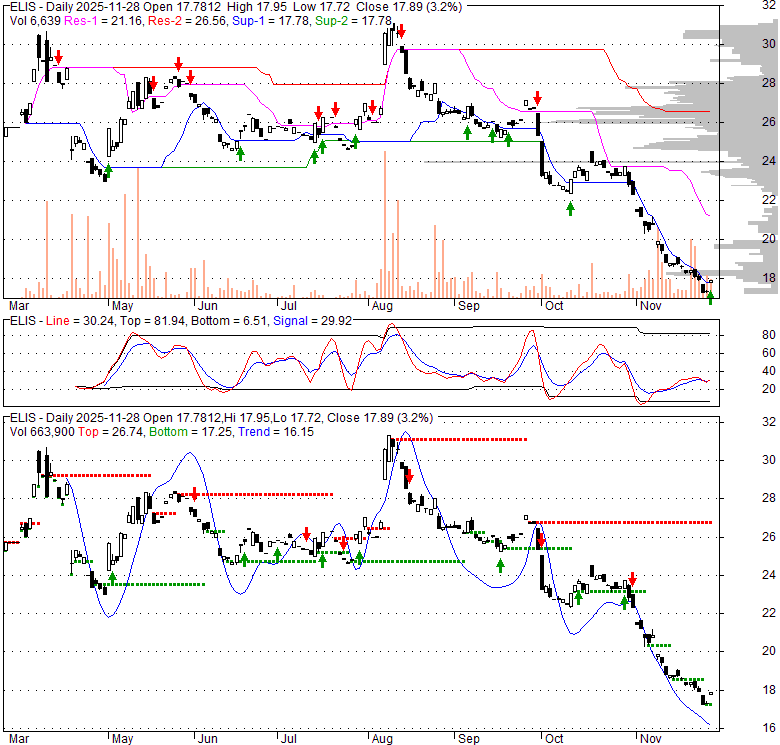The height and width of the screenshot is (745, 780).
Task: Click the Signal = 29.92 indicator label
Action: tap(312, 321)
